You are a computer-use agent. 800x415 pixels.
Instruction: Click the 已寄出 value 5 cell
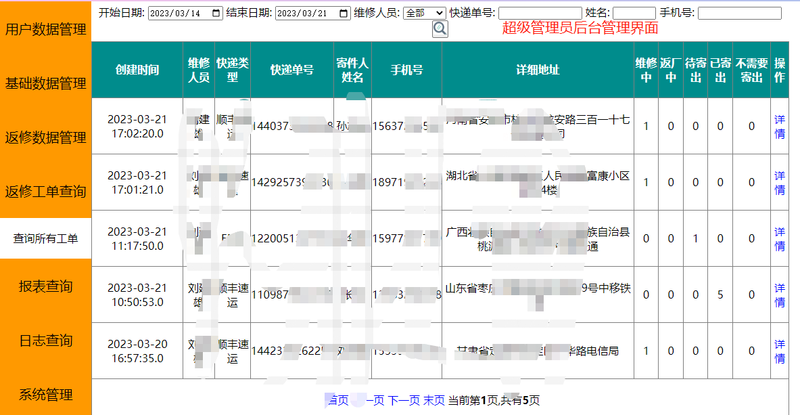click(x=720, y=295)
